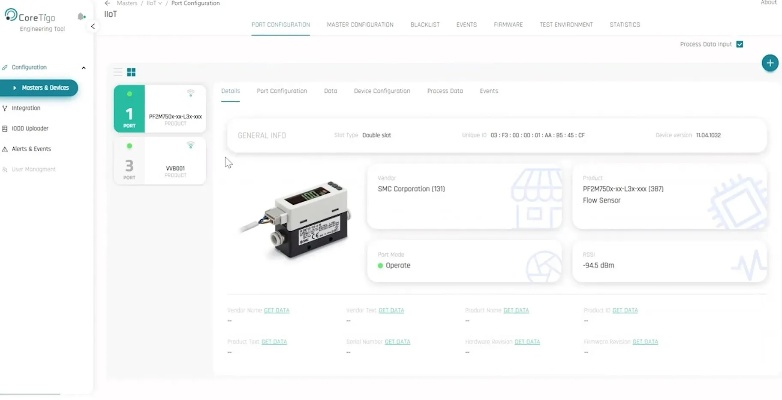Click the notification icon beside CoreTigo logo
This screenshot has height=400, width=782.
(x=81, y=17)
